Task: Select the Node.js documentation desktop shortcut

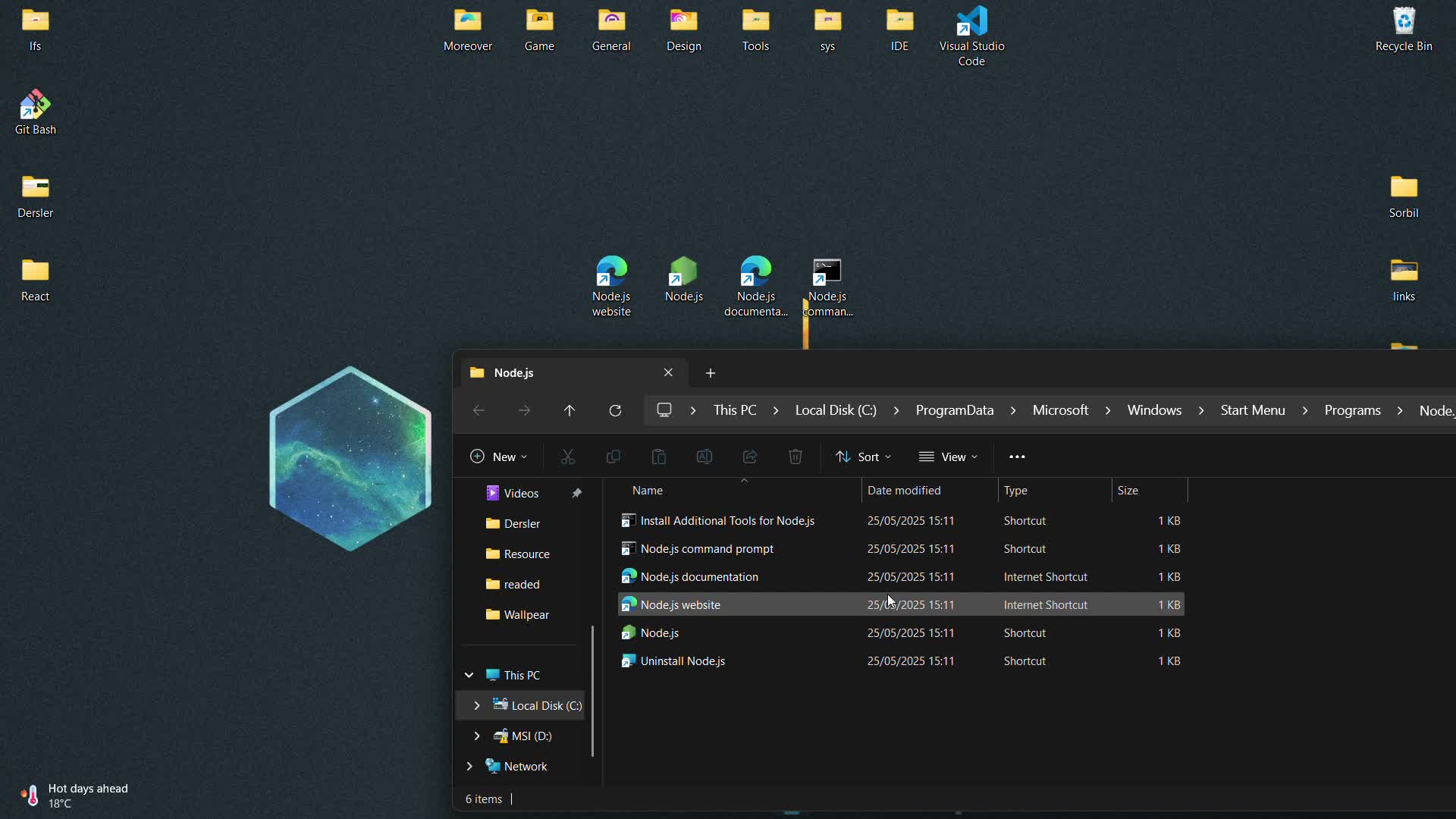Action: (x=756, y=287)
